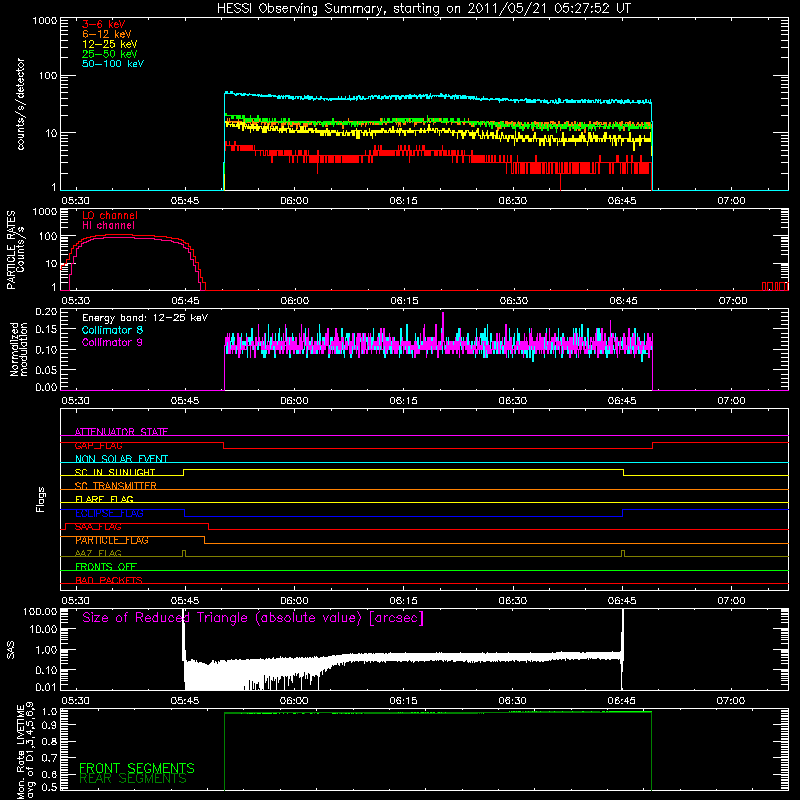Viewport: 800px width, 800px height.
Task: Click the HESSI Observing Summary plot title
Action: tap(424, 9)
